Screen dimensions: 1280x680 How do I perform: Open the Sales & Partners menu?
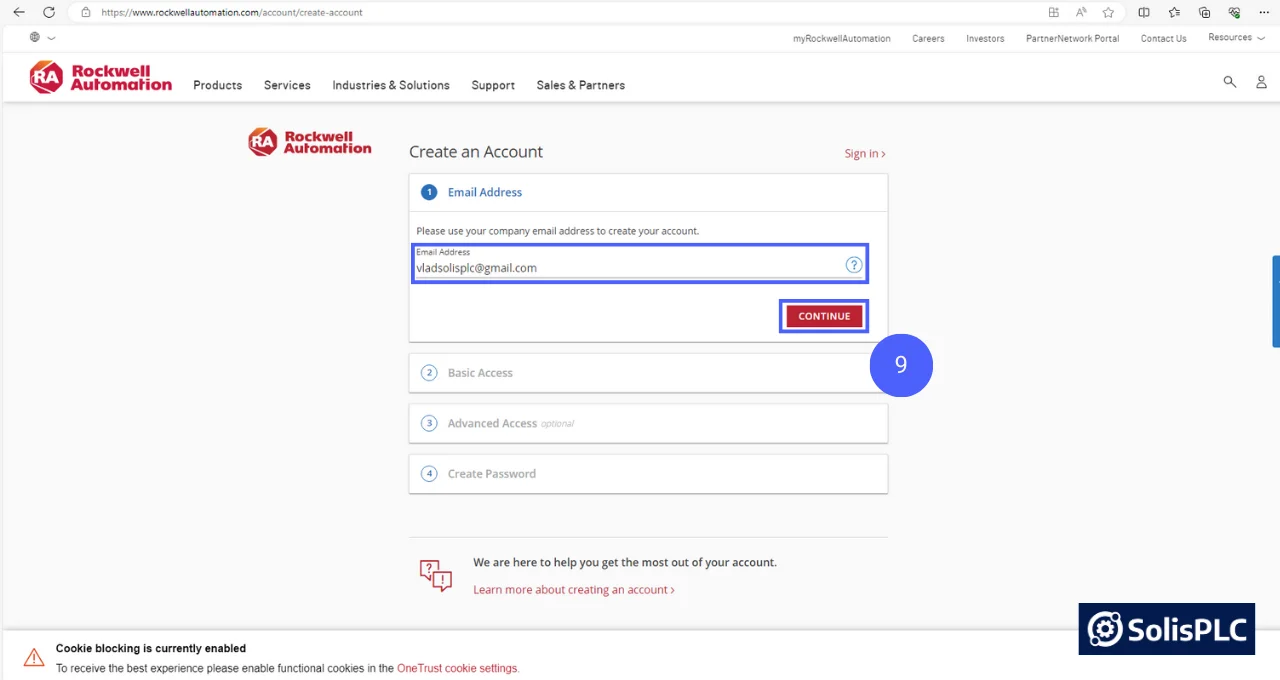click(581, 85)
